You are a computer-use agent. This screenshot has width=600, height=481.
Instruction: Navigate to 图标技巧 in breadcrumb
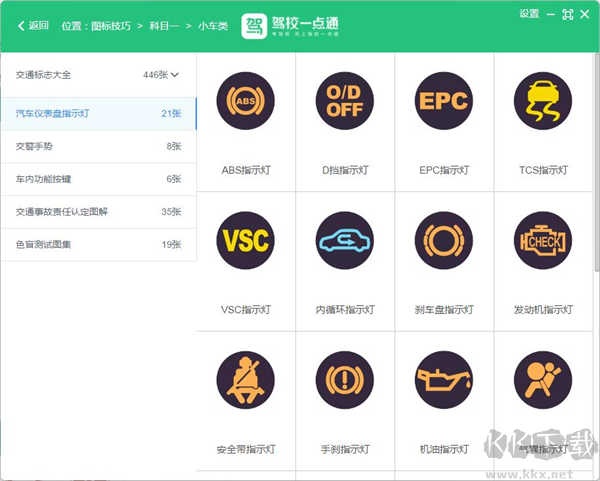pos(111,26)
